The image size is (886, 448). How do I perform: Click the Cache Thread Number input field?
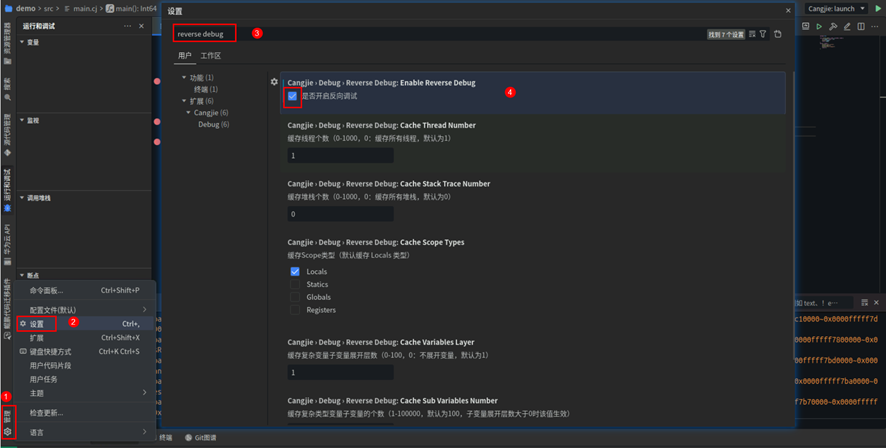[341, 155]
